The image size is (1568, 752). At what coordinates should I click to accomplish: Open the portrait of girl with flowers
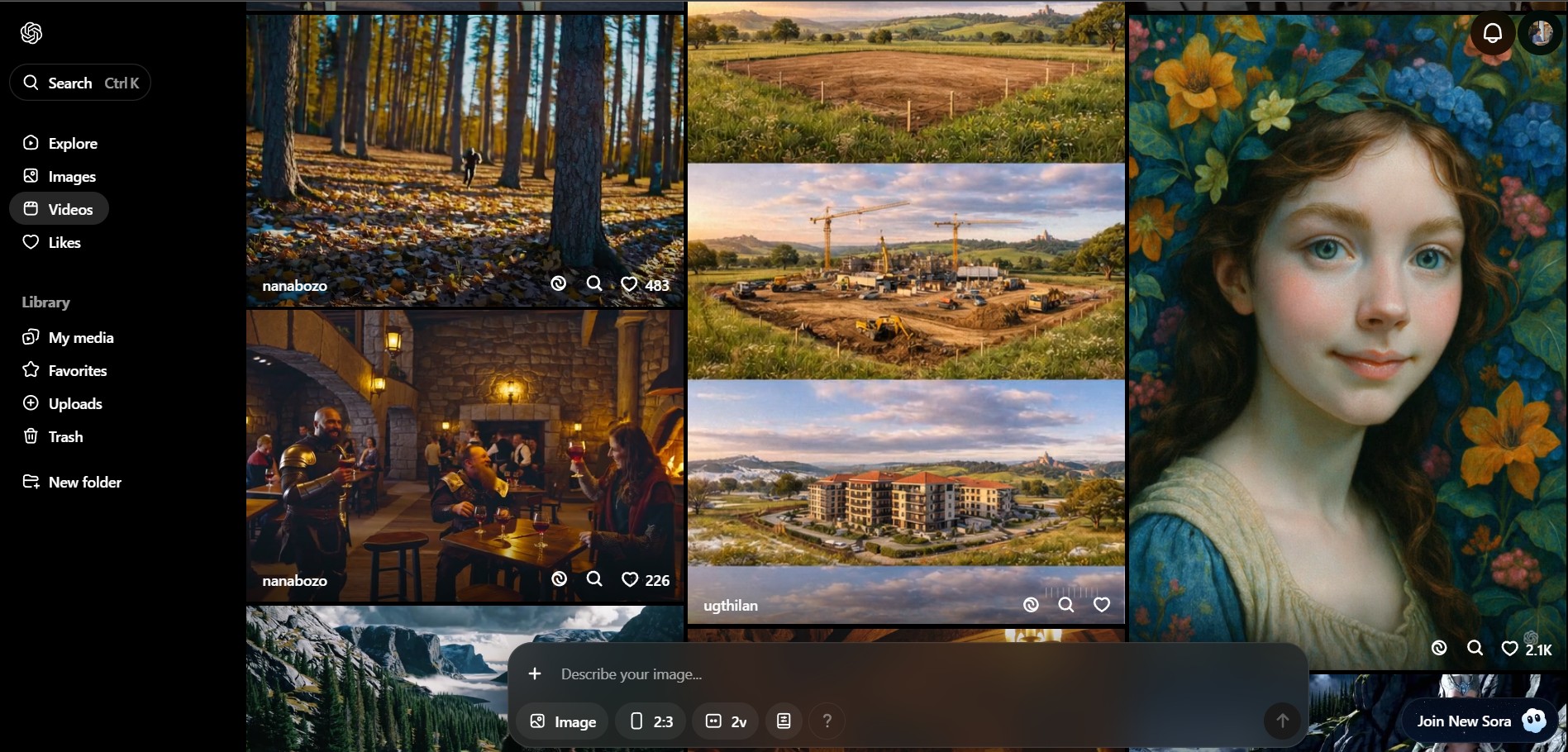pos(1346,331)
